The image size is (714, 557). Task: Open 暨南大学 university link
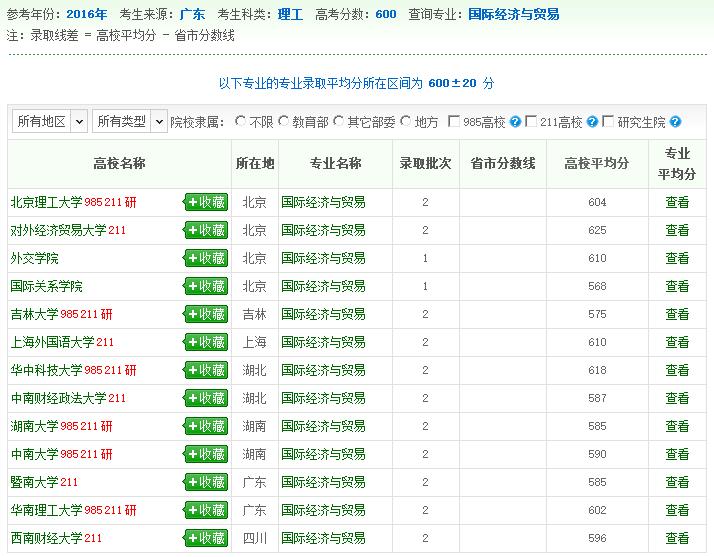pos(35,482)
